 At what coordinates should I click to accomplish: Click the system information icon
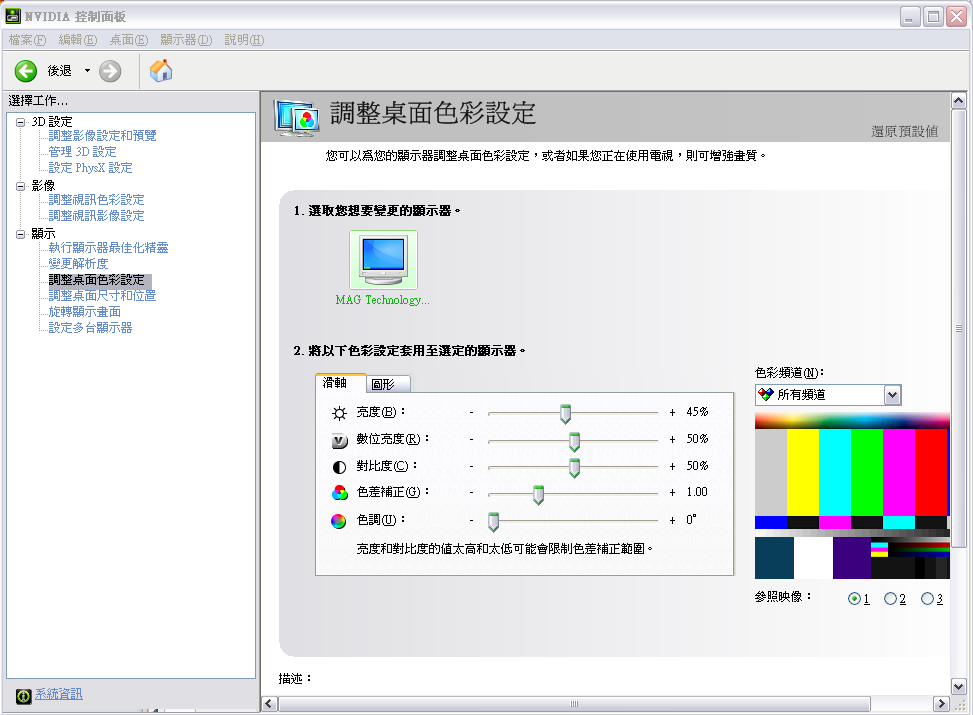[24, 696]
